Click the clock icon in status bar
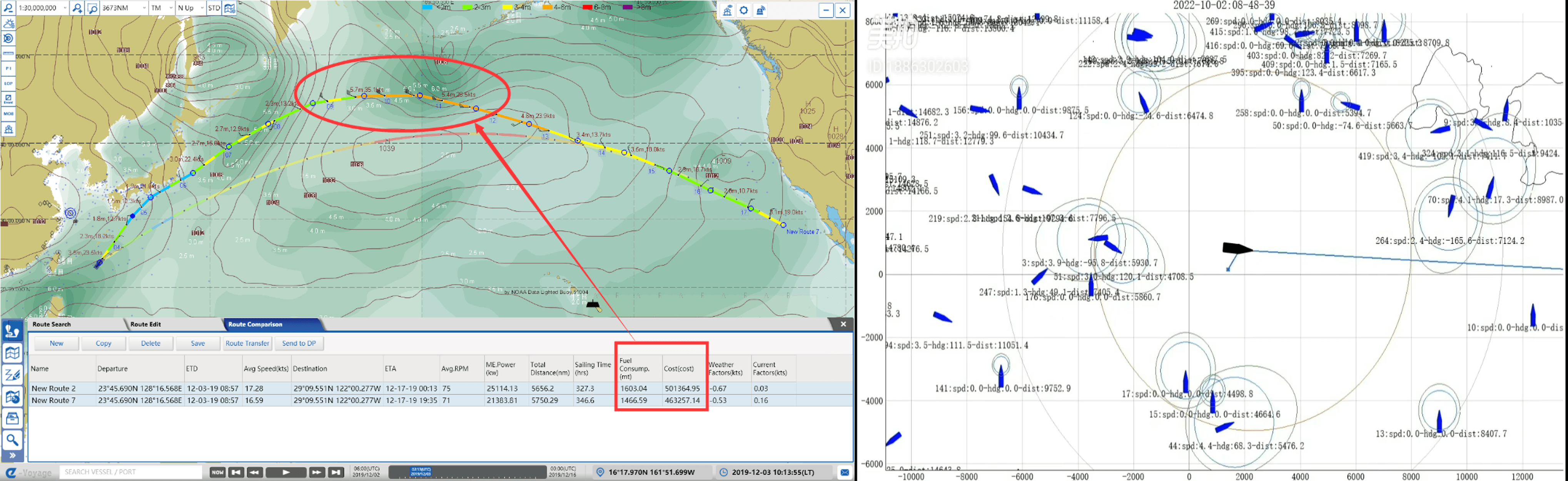Viewport: 1568px width, 481px height. pyautogui.click(x=723, y=473)
